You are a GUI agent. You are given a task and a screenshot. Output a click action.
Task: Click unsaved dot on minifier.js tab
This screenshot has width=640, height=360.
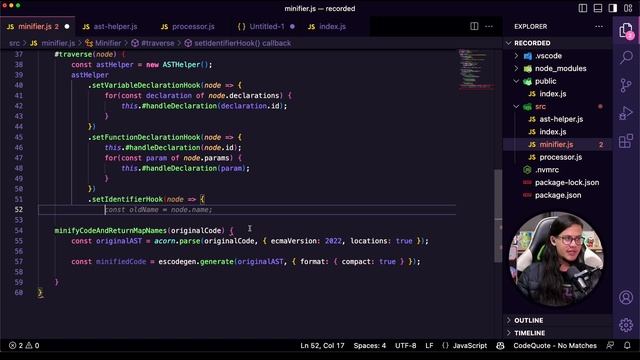click(67, 27)
